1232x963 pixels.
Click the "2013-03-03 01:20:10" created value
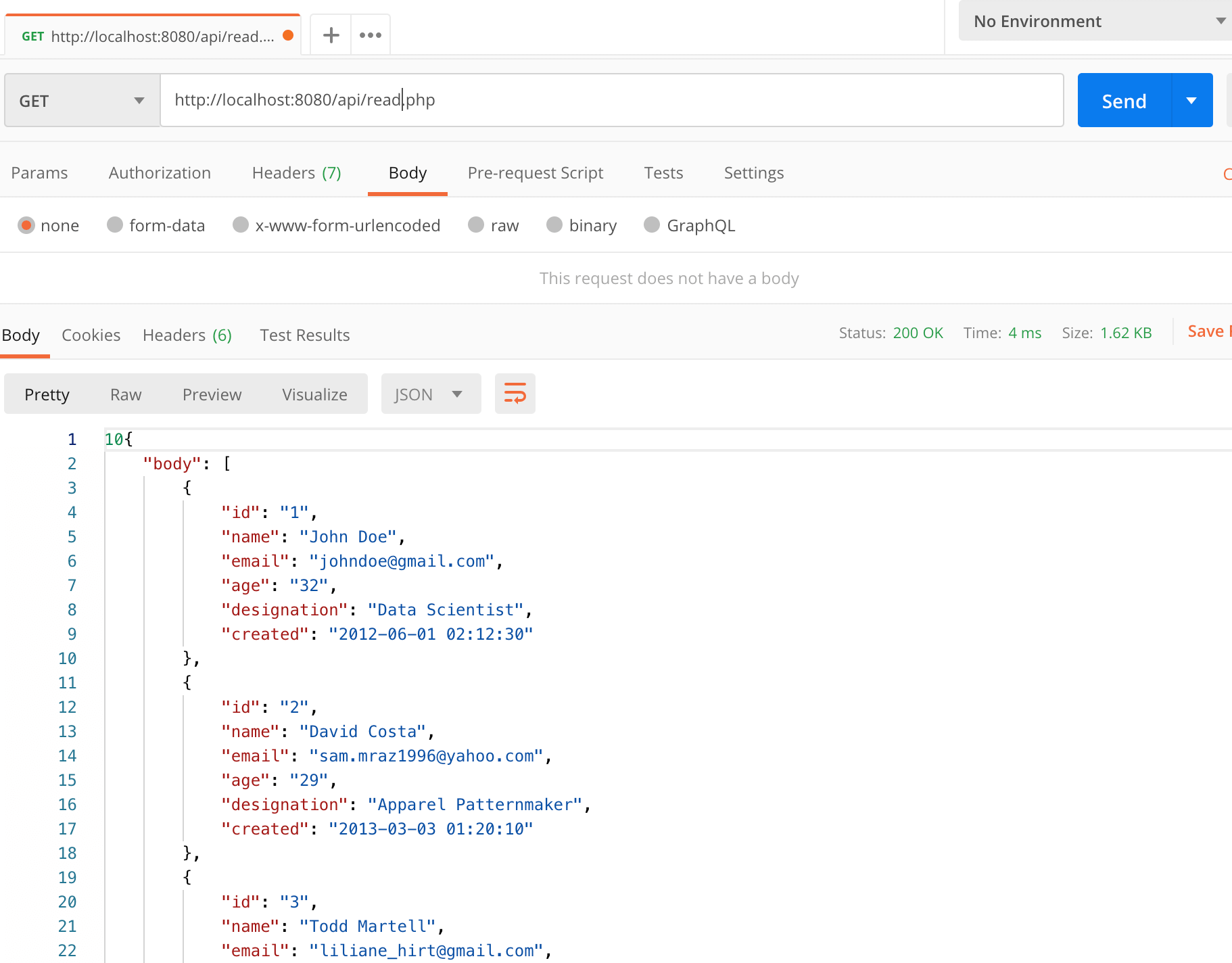[x=431, y=829]
